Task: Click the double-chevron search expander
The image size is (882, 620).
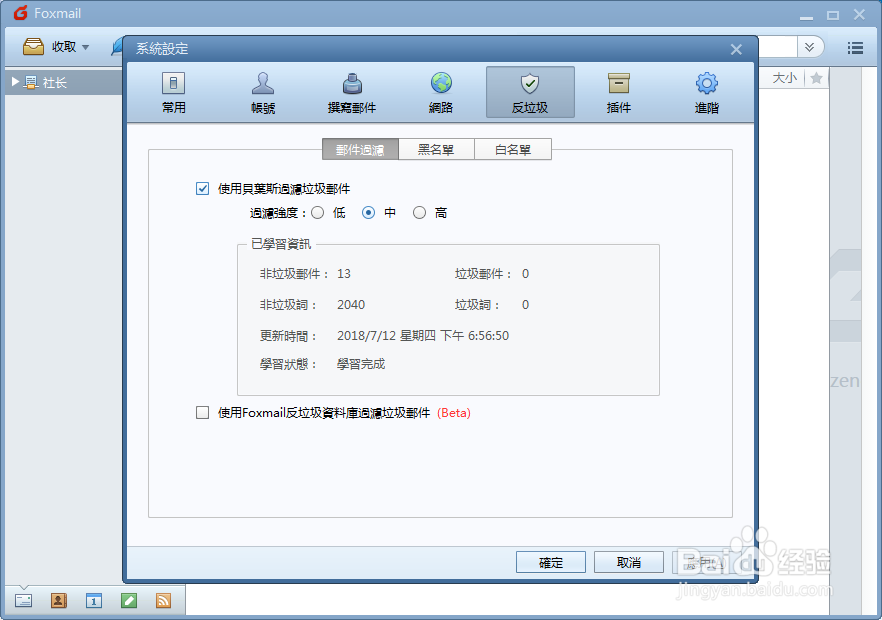Action: (x=810, y=46)
